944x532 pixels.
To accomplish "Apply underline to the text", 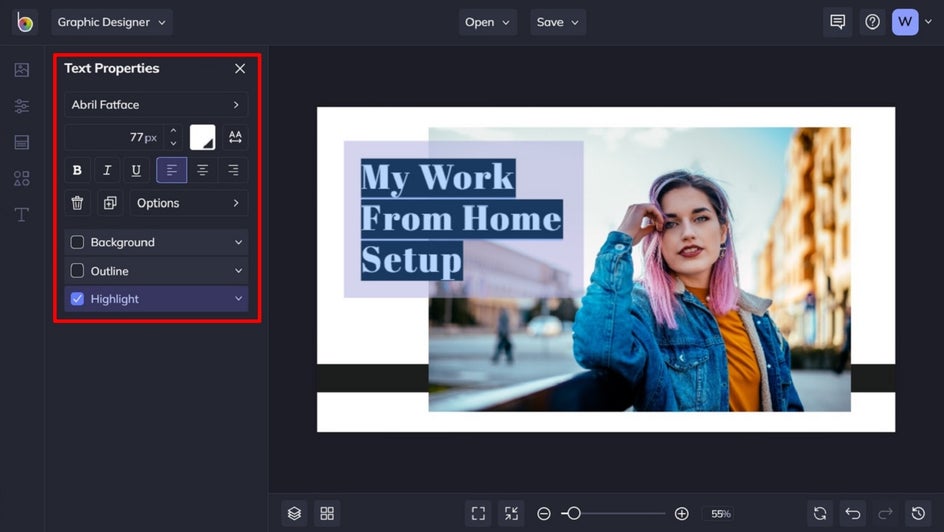I will click(137, 170).
